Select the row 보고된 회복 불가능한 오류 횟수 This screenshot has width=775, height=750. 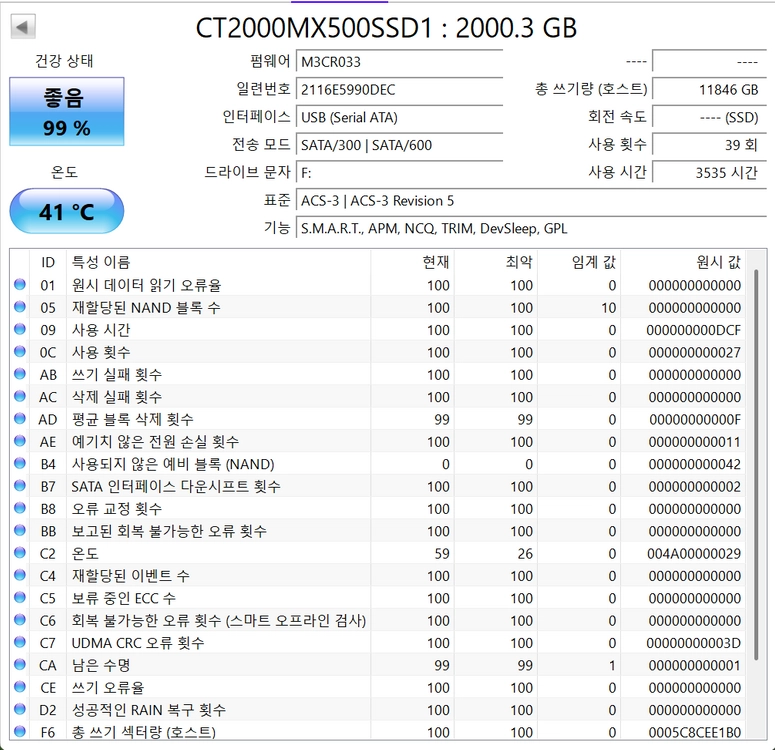pos(378,531)
